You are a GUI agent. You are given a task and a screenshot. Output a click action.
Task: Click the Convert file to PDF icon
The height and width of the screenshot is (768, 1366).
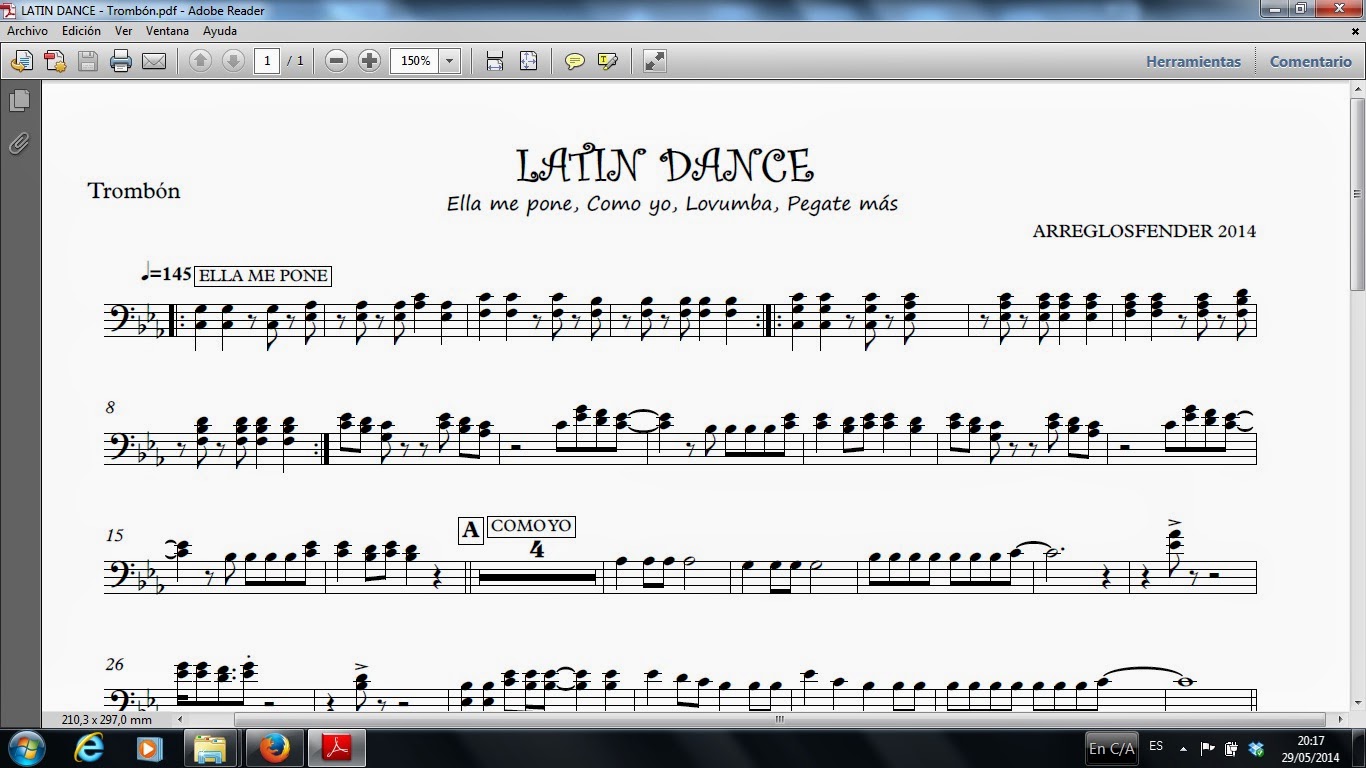point(54,61)
